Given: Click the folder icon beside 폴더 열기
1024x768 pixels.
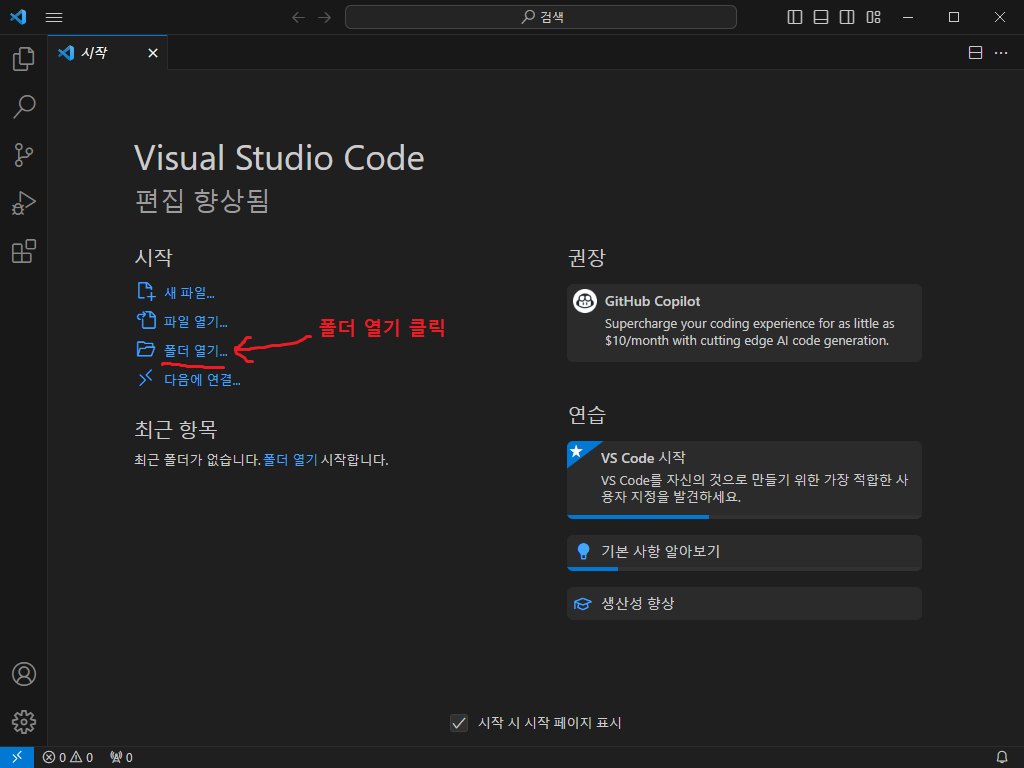Looking at the screenshot, I should pyautogui.click(x=146, y=349).
